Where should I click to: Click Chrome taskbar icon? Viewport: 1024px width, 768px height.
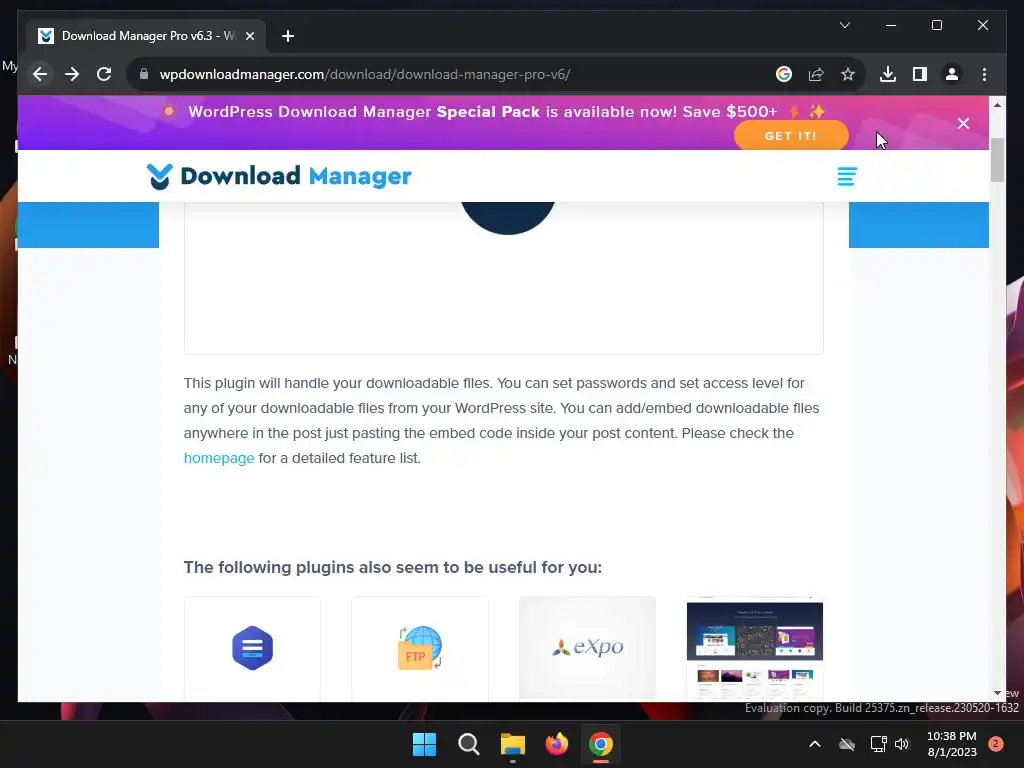pyautogui.click(x=601, y=744)
